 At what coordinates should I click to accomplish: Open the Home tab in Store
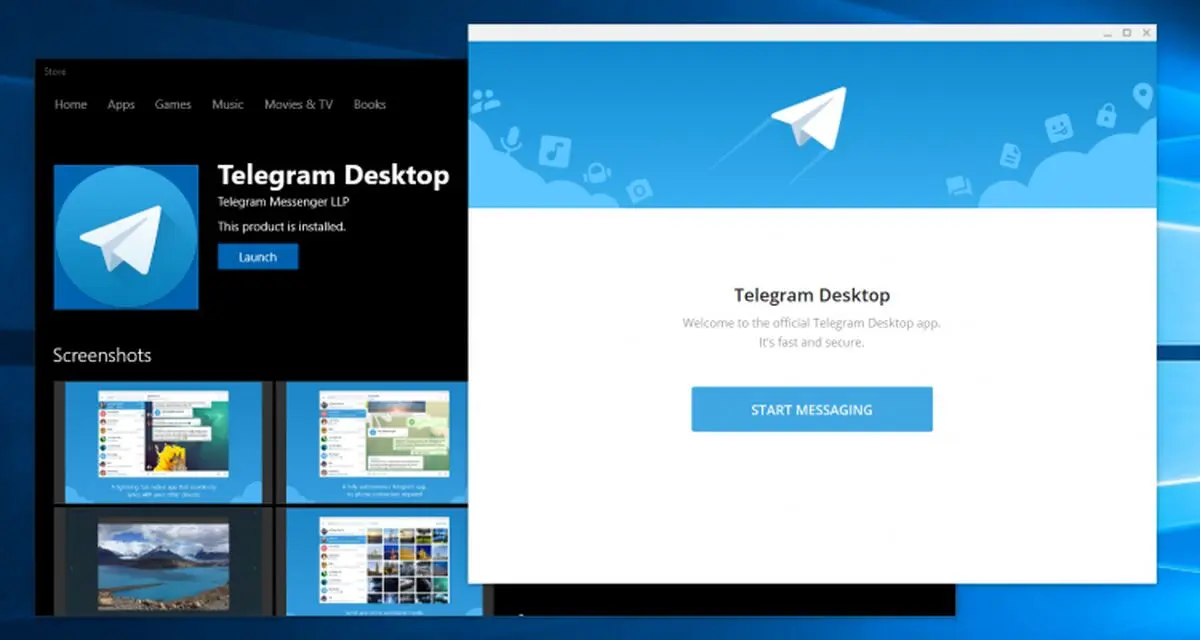click(70, 104)
